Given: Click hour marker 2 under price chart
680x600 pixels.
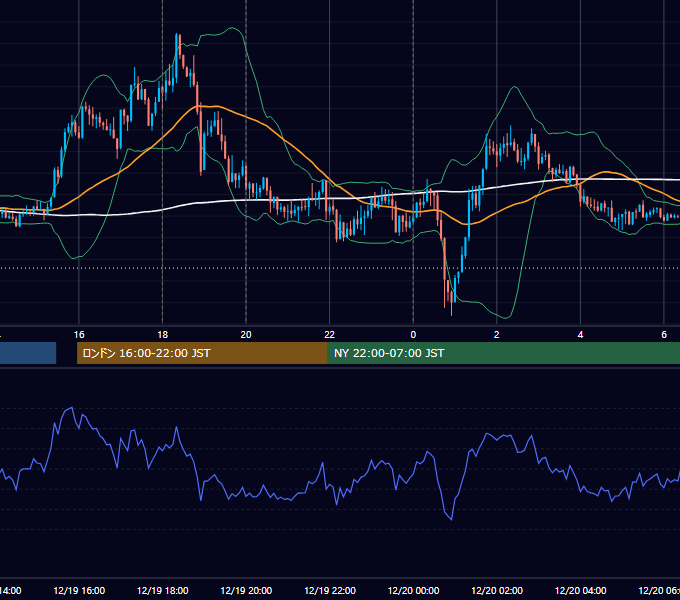Looking at the screenshot, I should click(x=497, y=335).
